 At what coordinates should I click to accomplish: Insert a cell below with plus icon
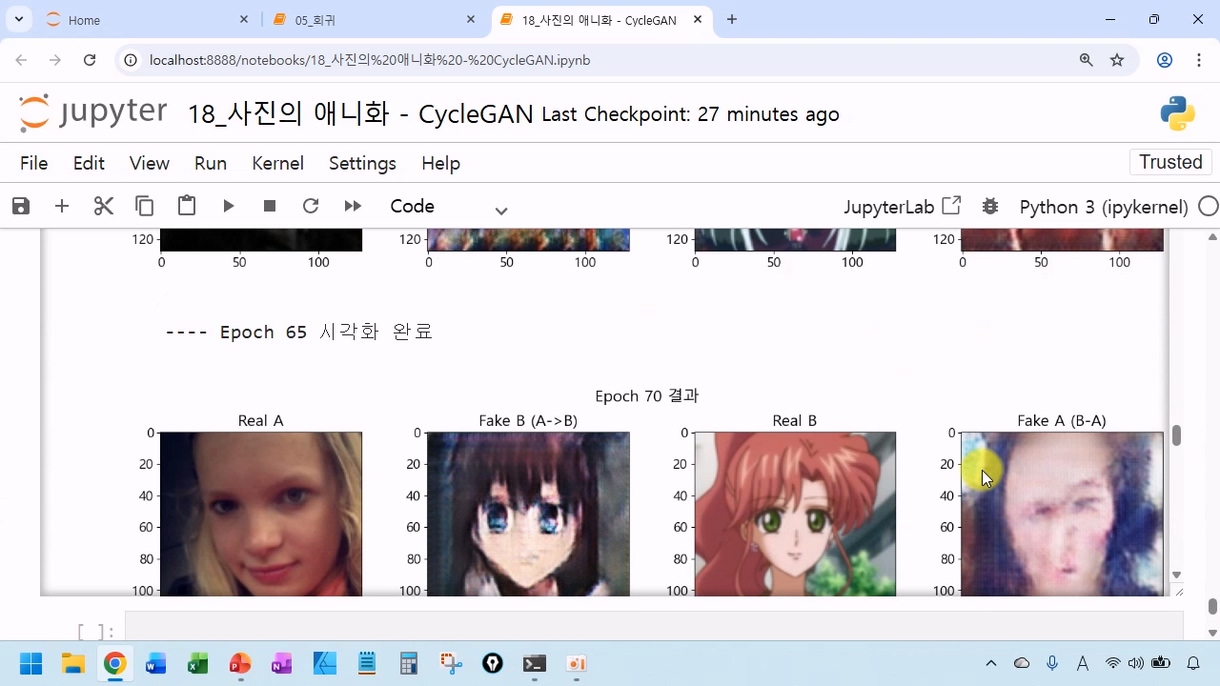click(x=62, y=206)
